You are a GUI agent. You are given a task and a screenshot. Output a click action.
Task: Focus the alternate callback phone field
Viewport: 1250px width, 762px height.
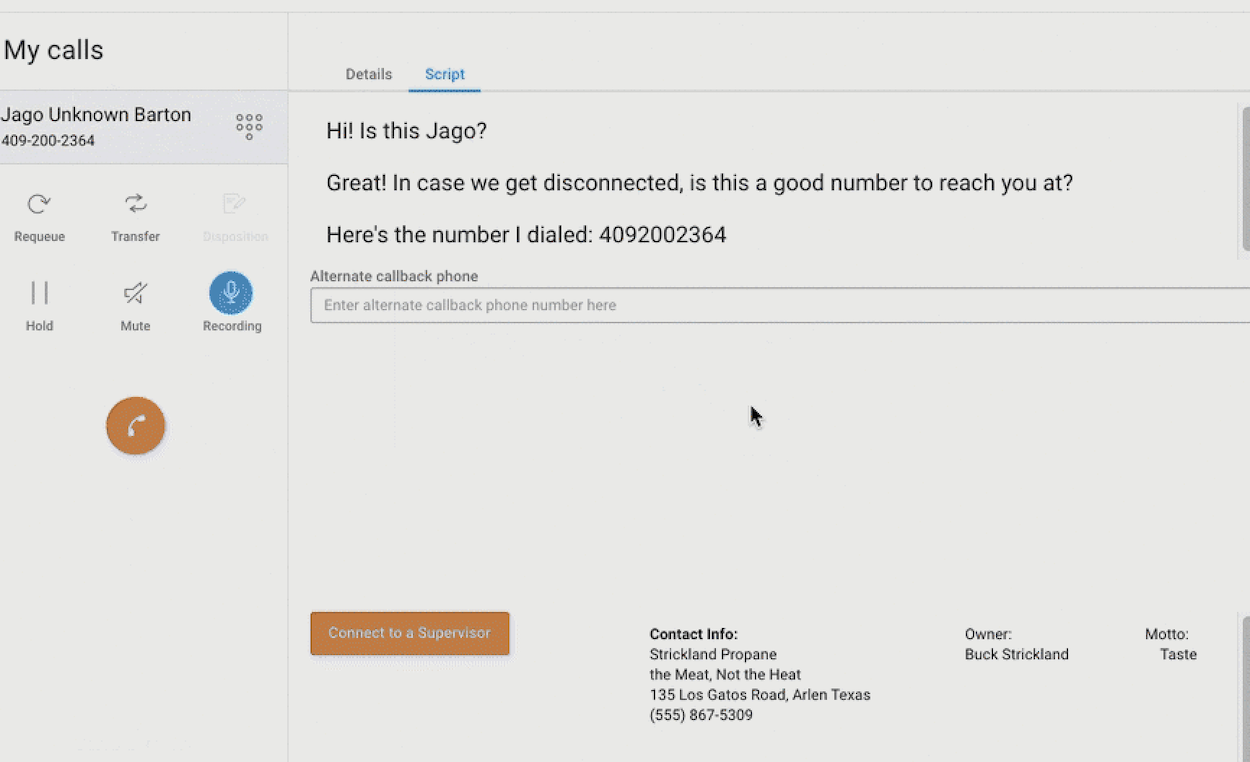tap(780, 305)
